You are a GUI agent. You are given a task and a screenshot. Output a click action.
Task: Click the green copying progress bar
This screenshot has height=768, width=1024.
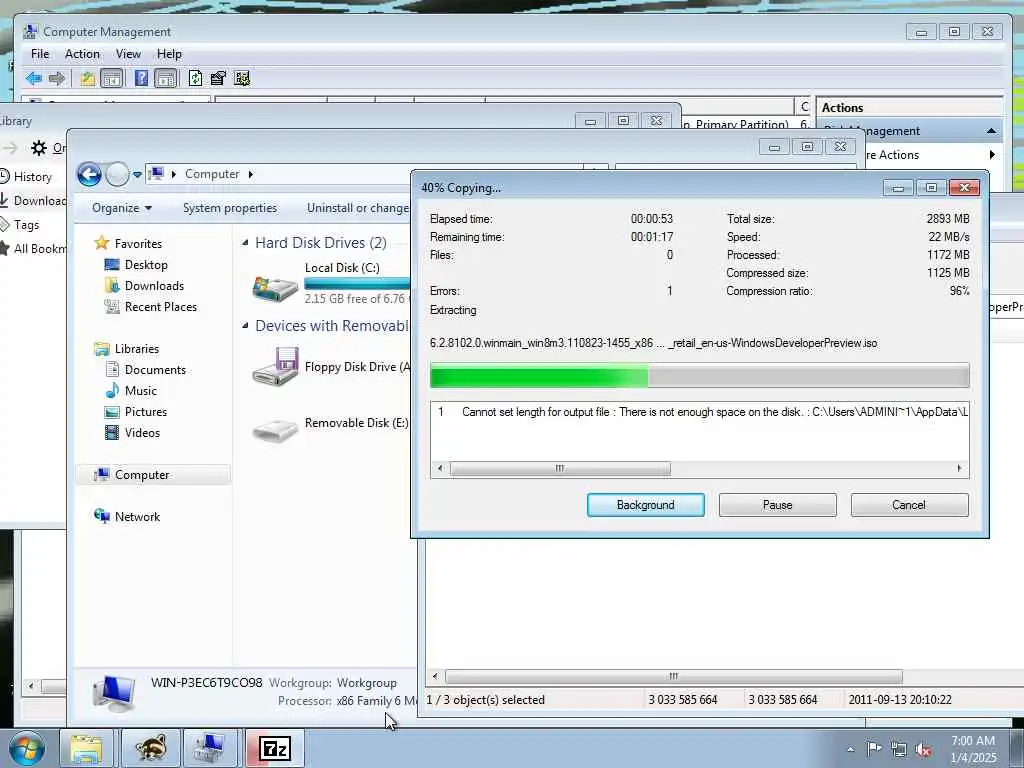tap(699, 376)
